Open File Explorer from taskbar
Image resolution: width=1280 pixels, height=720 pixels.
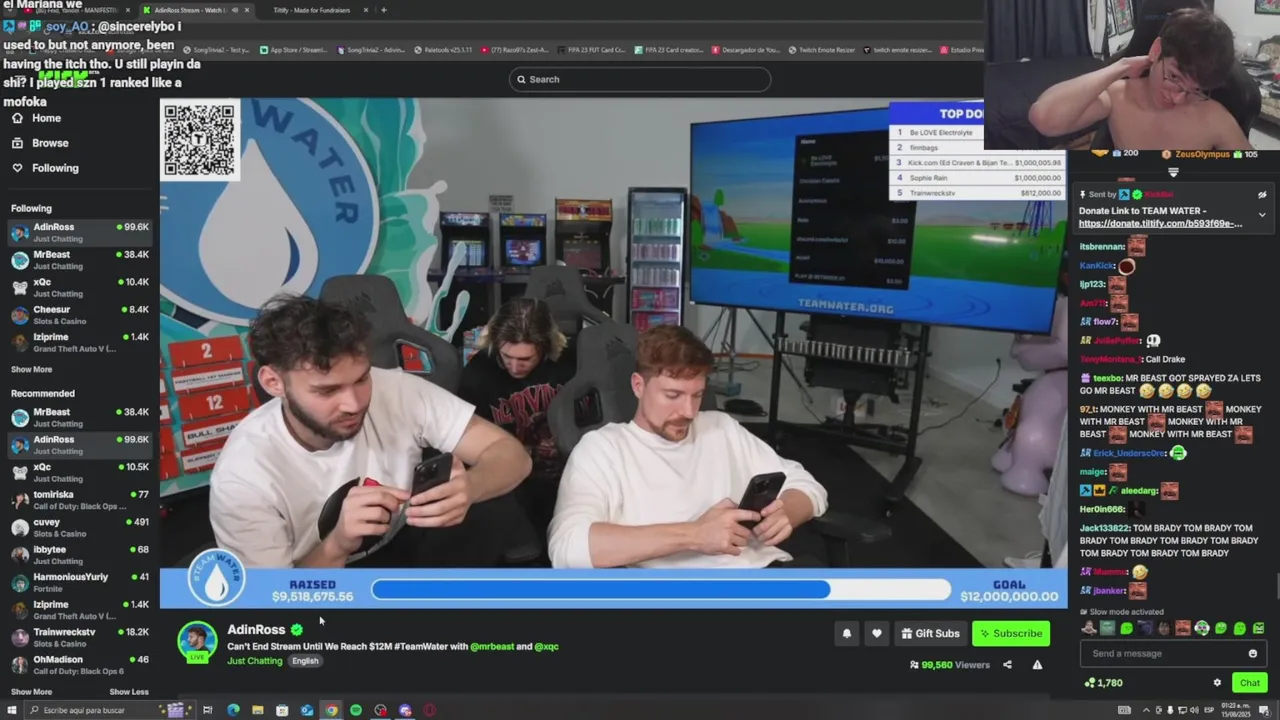pos(257,710)
